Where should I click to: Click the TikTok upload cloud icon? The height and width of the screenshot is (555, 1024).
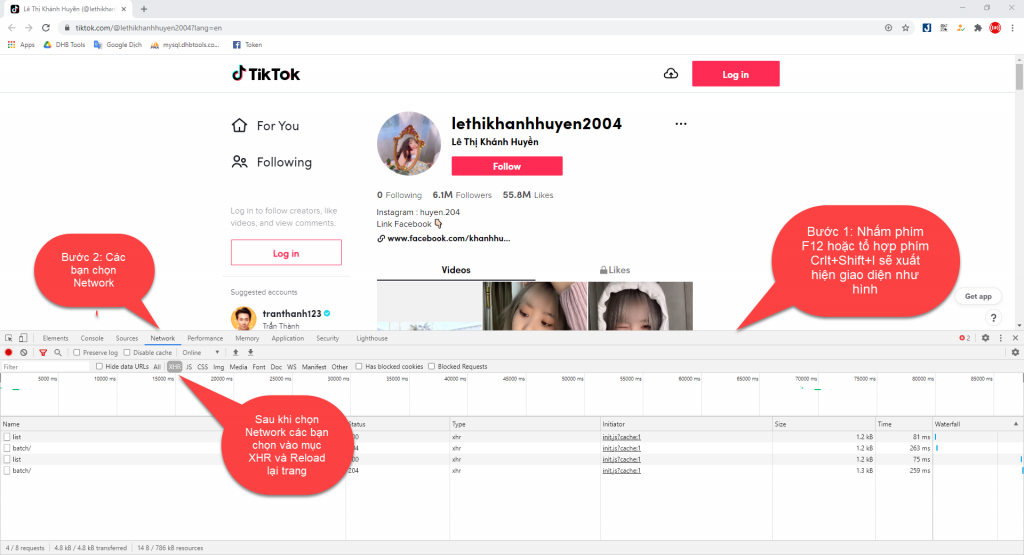point(671,74)
